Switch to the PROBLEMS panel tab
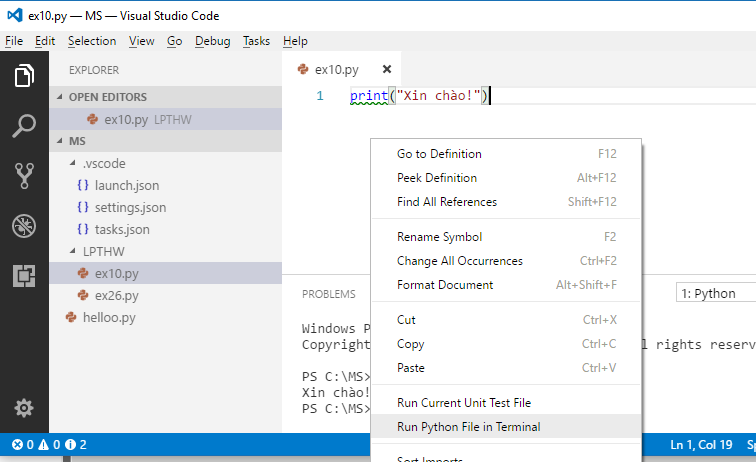 coord(329,294)
